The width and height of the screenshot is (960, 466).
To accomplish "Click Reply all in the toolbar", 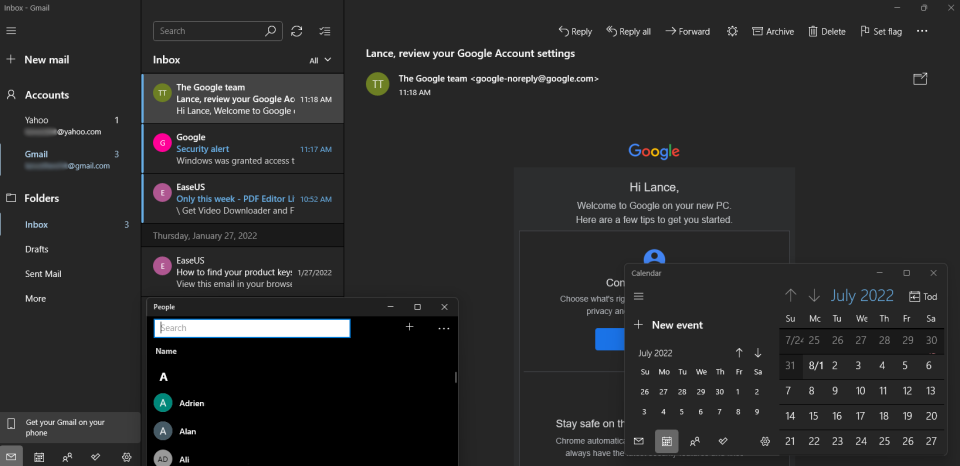I will tap(628, 31).
